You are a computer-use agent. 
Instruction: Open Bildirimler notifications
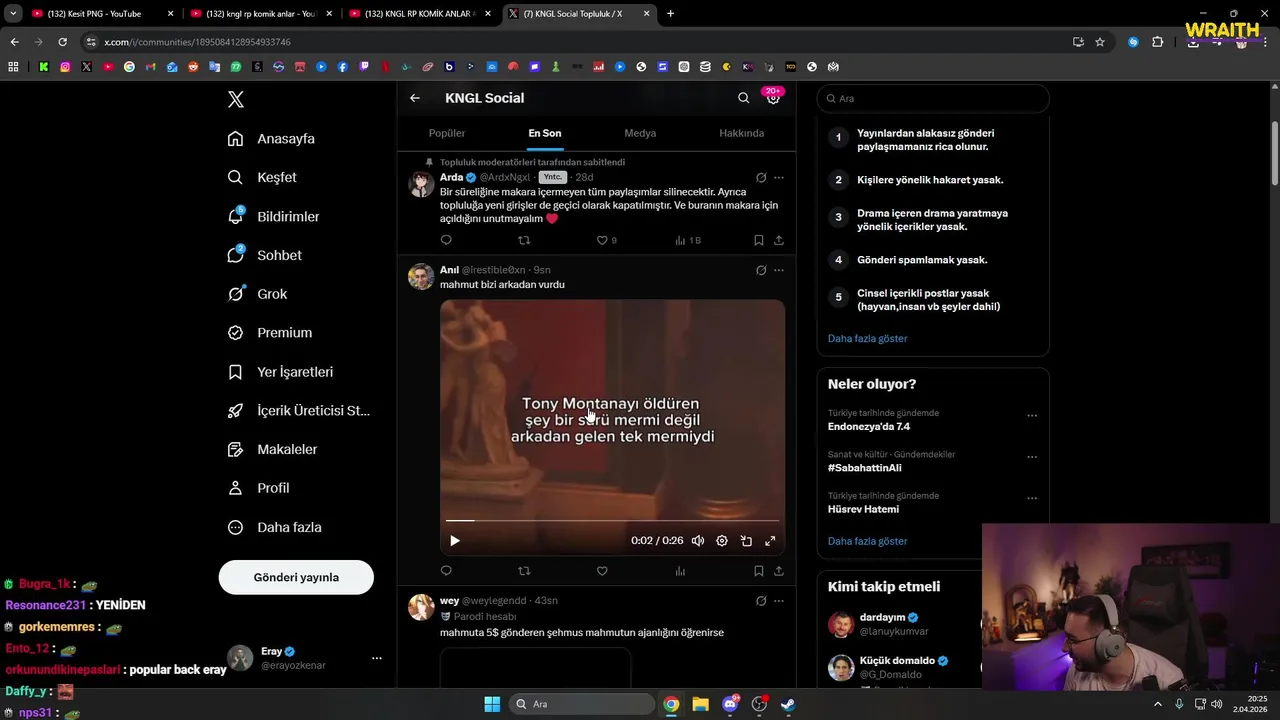point(273,216)
